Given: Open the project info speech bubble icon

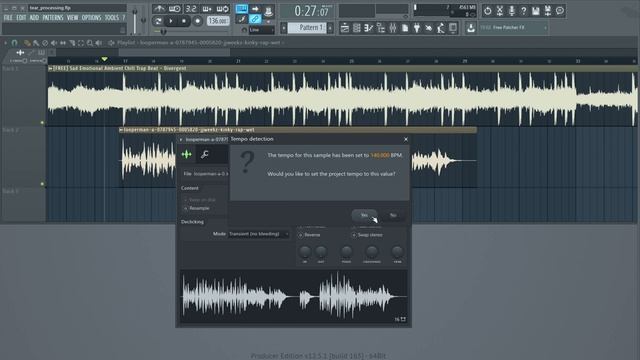Looking at the screenshot, I should [560, 11].
